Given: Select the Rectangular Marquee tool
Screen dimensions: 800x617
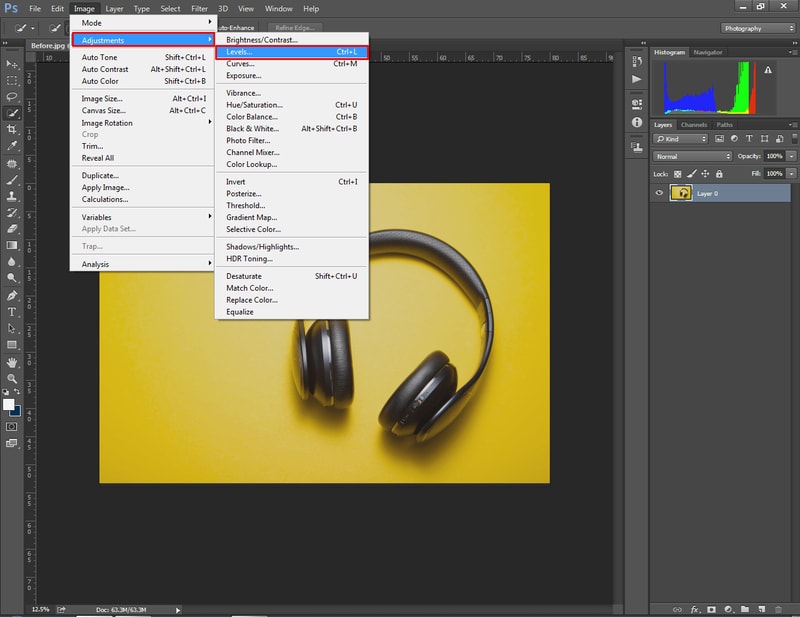Looking at the screenshot, I should coord(11,81).
